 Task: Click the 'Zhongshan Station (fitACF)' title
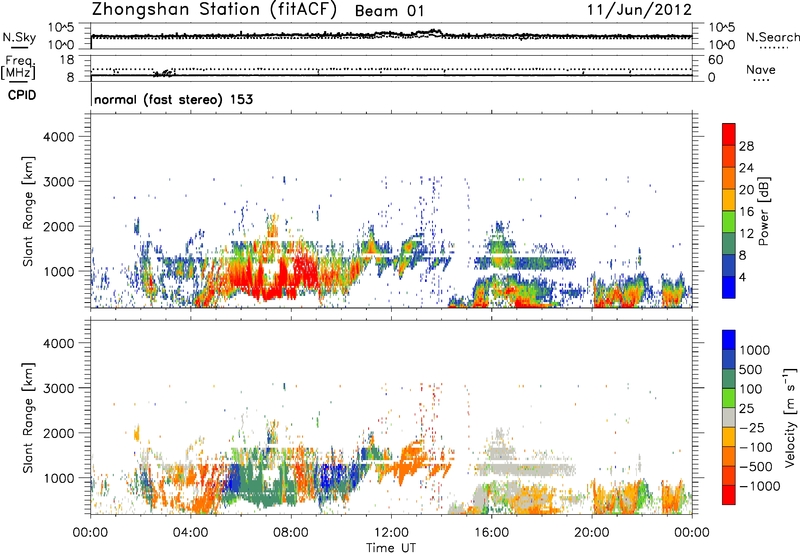pyautogui.click(x=214, y=9)
